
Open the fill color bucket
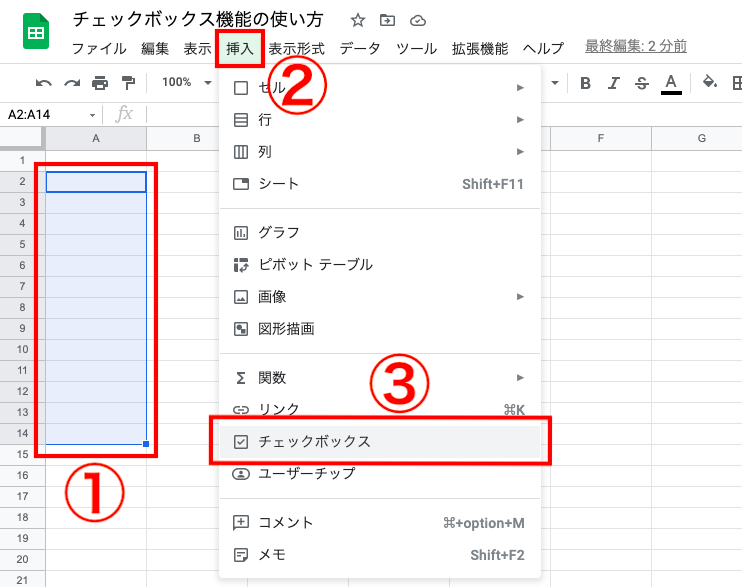coord(709,82)
